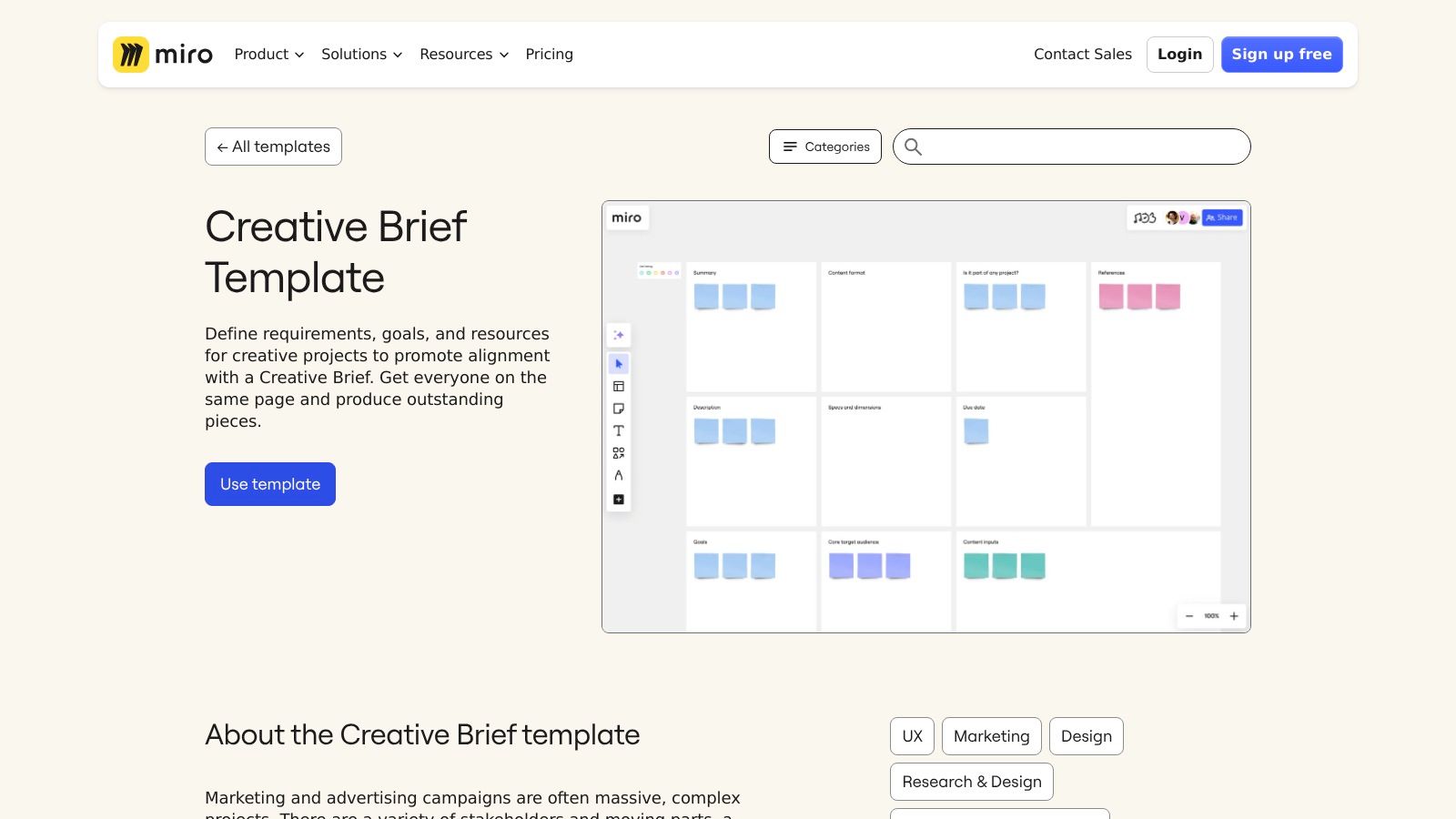This screenshot has width=1456, height=819.
Task: Click the Content format frame label
Action: [x=846, y=273]
